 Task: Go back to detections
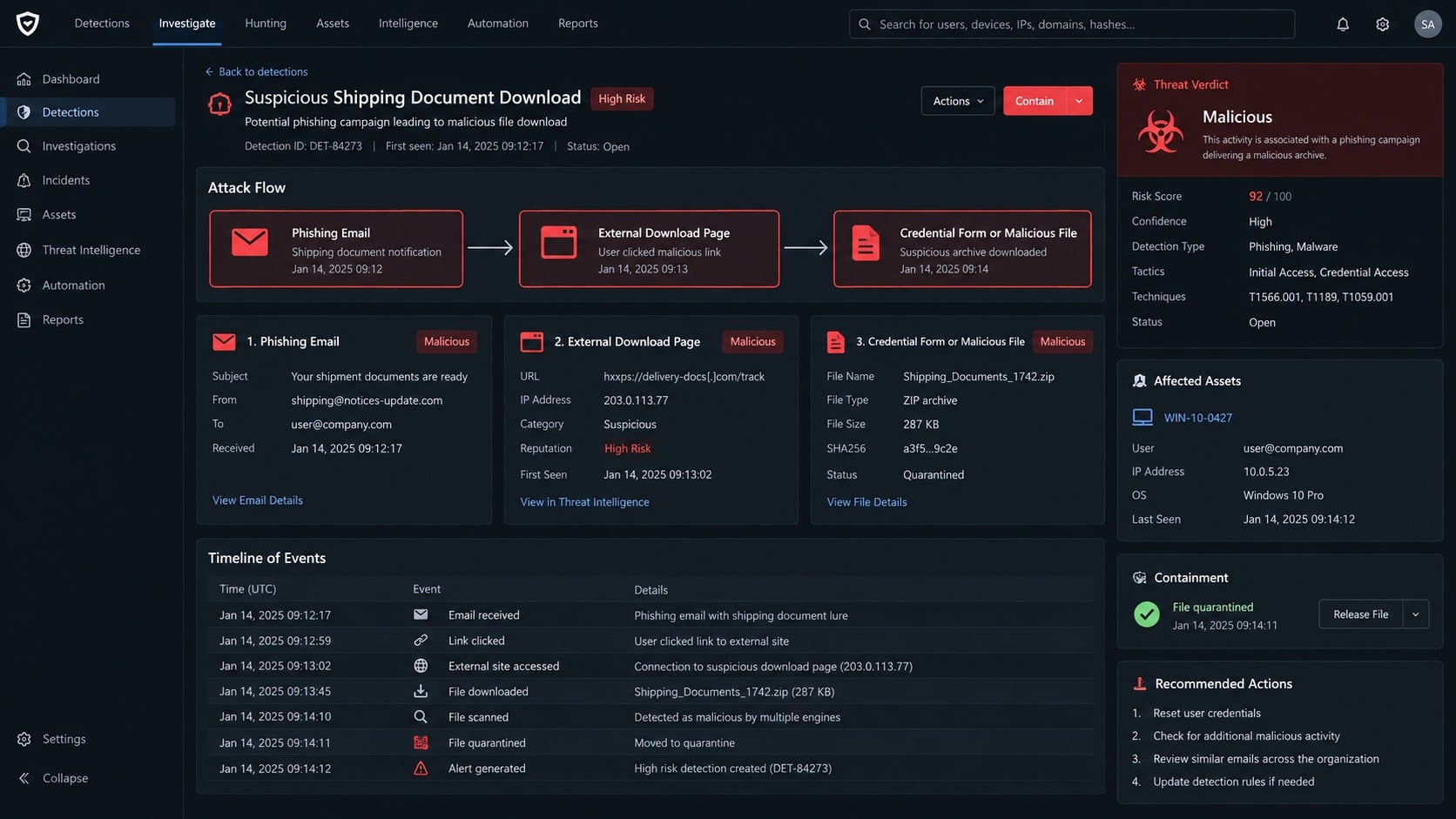[x=256, y=72]
